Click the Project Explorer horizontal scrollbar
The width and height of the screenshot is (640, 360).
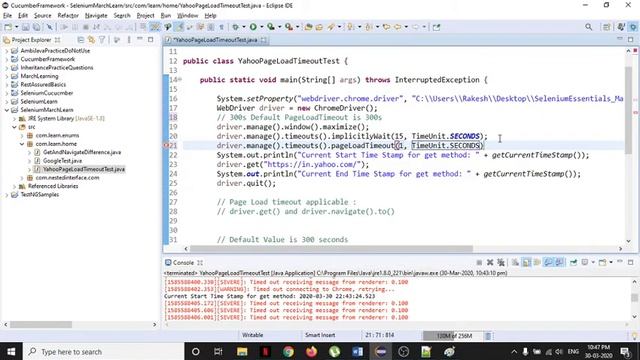[41, 324]
